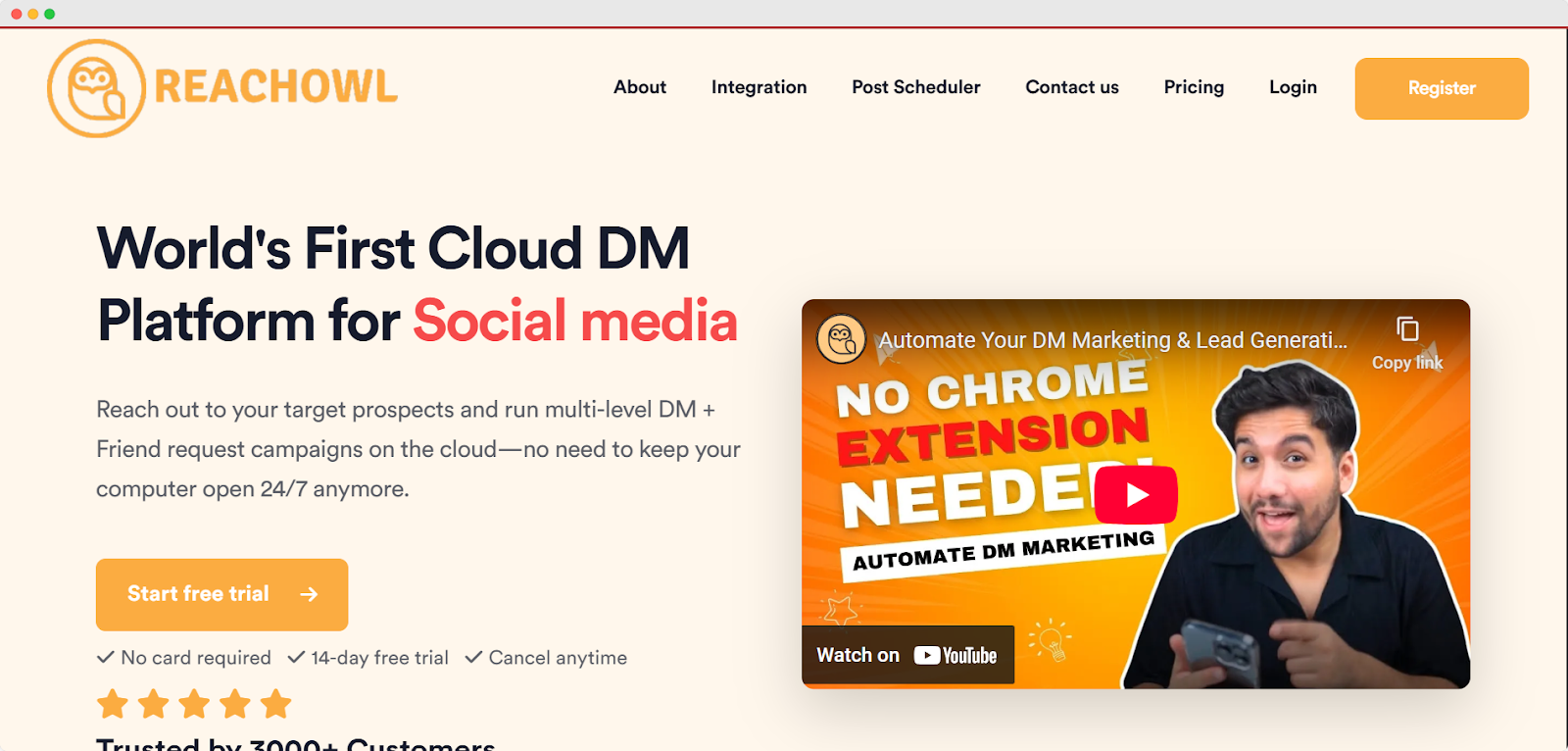Image resolution: width=1568 pixels, height=751 pixels.
Task: Click the 'Cancel anytime' text
Action: click(x=558, y=658)
